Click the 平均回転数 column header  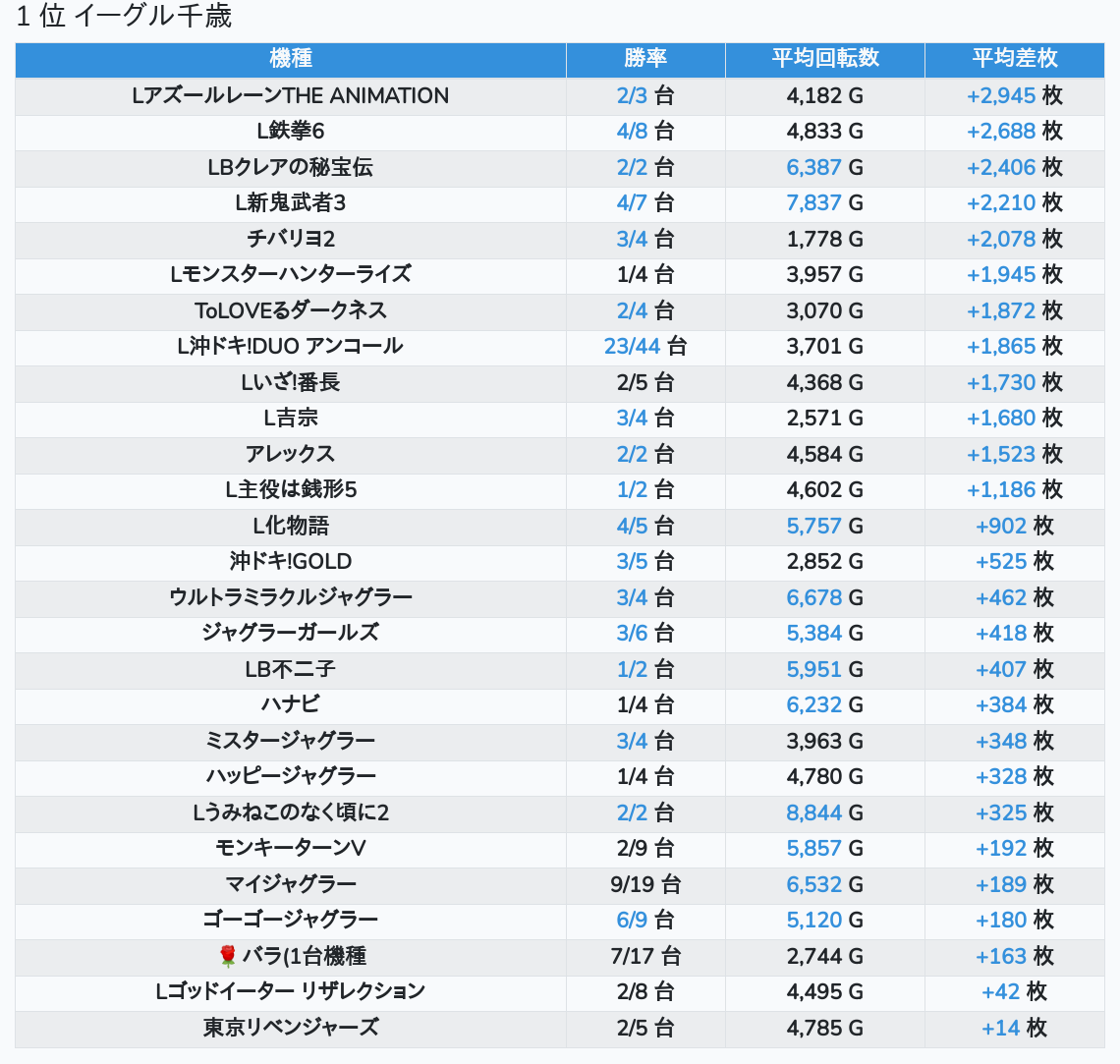tap(825, 59)
